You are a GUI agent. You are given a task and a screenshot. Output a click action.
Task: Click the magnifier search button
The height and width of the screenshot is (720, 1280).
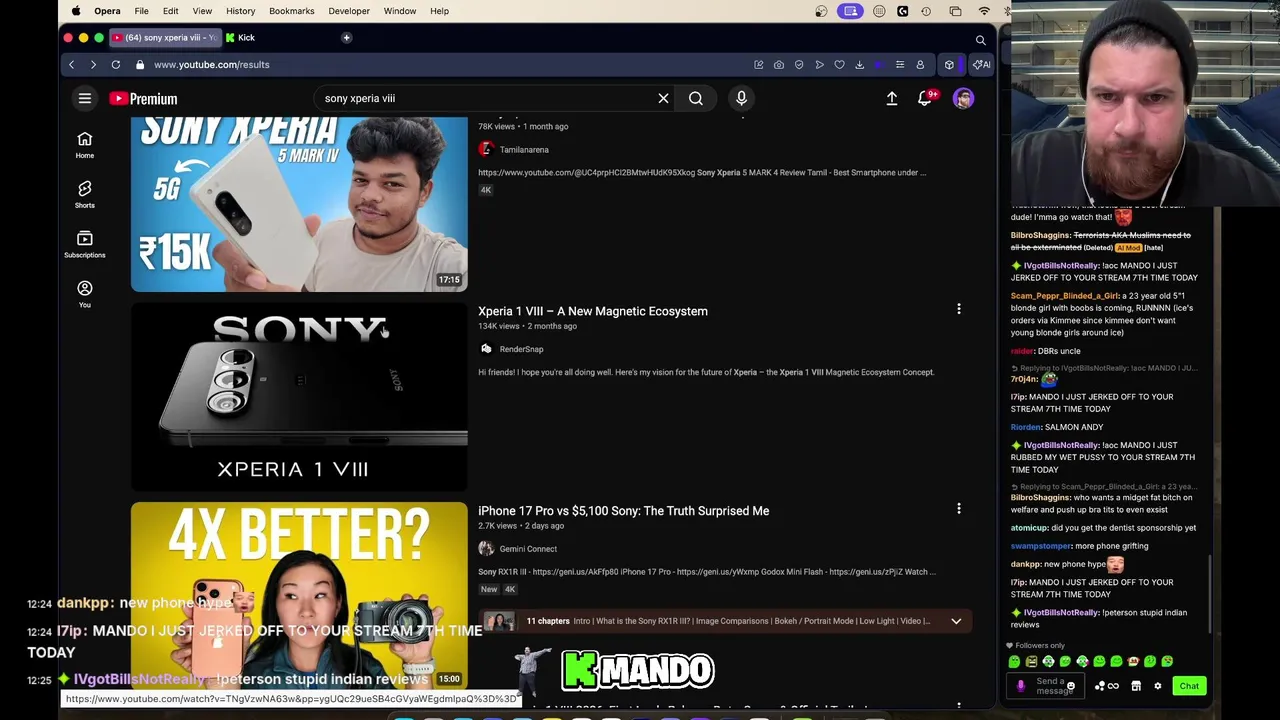(x=696, y=98)
